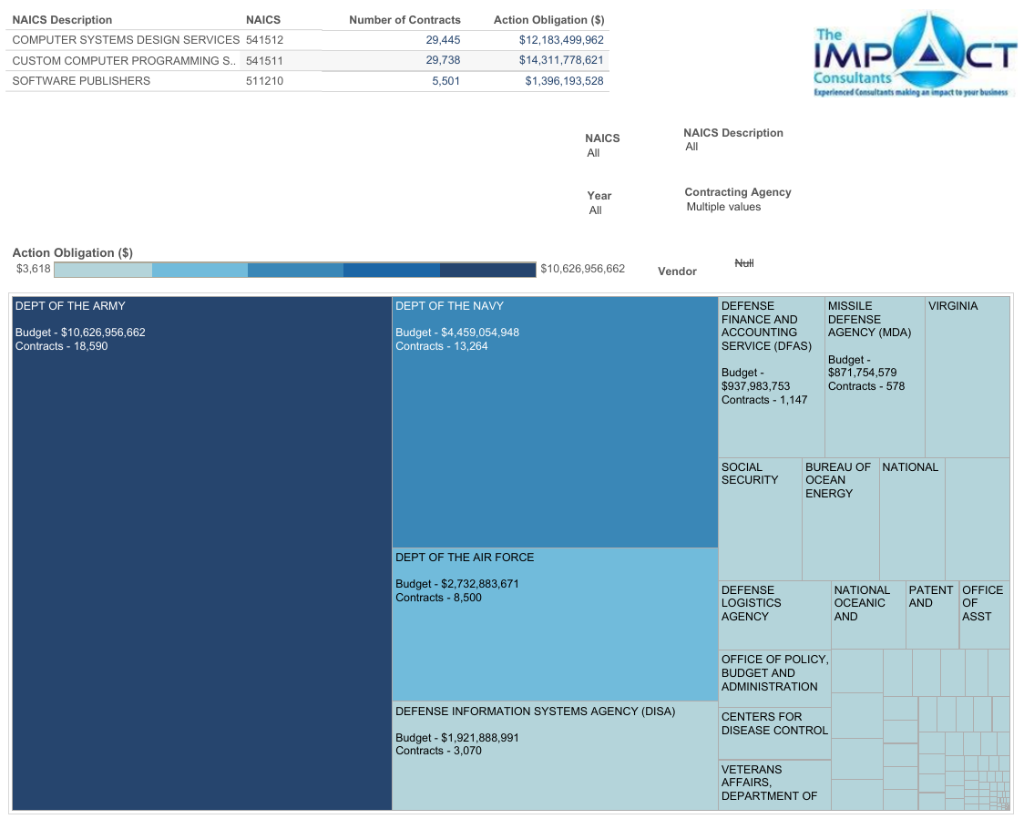Select the BUREAU OF OCEAN ENERGY tile

(841, 519)
